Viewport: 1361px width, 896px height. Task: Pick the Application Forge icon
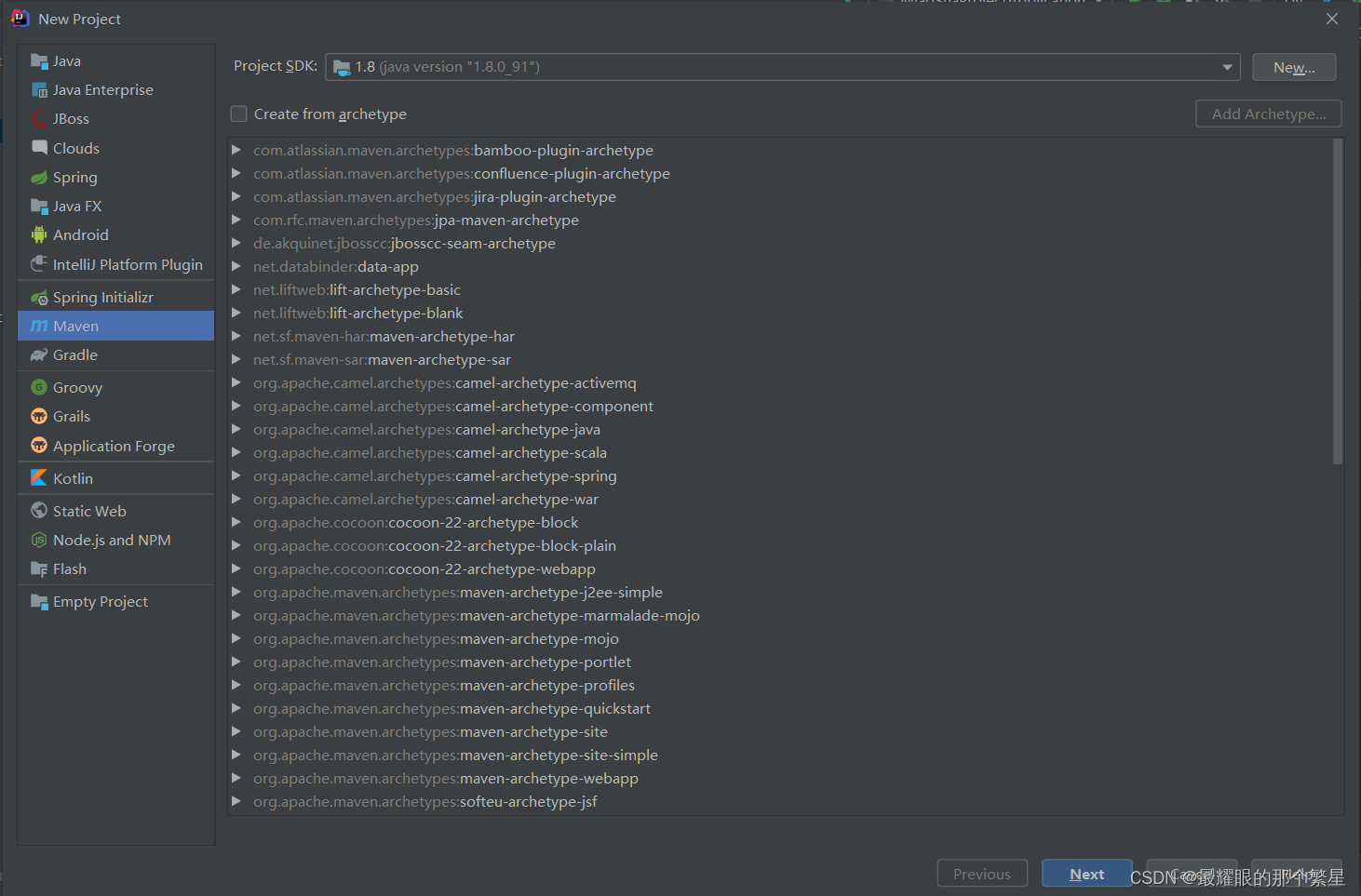39,446
